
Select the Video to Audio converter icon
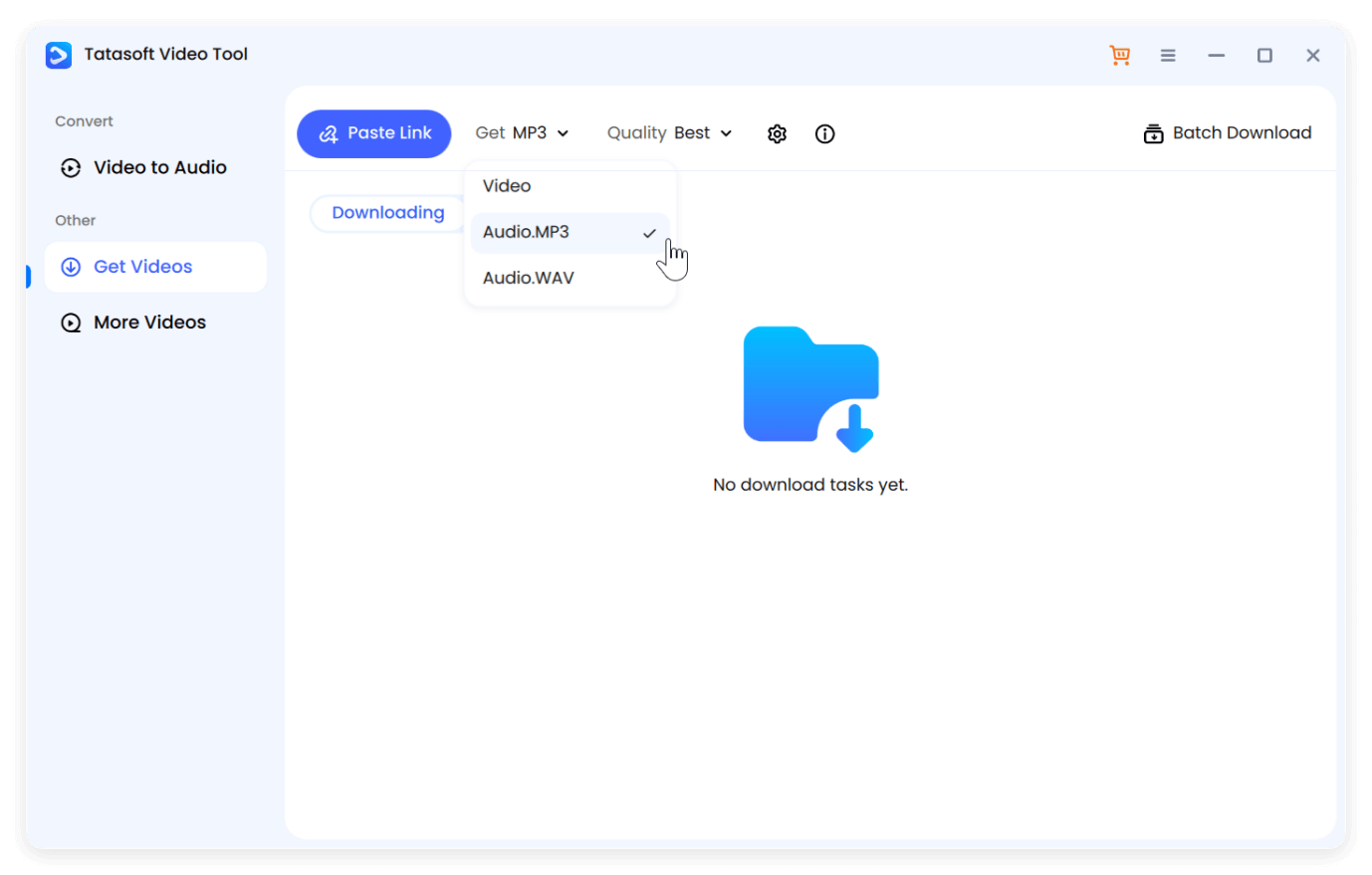[x=70, y=167]
